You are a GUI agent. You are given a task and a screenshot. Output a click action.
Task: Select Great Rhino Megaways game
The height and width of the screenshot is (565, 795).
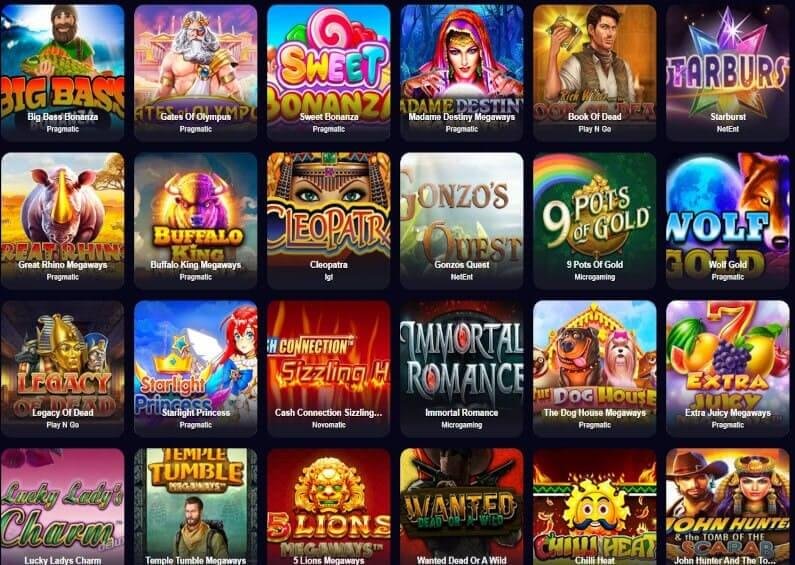coord(62,221)
